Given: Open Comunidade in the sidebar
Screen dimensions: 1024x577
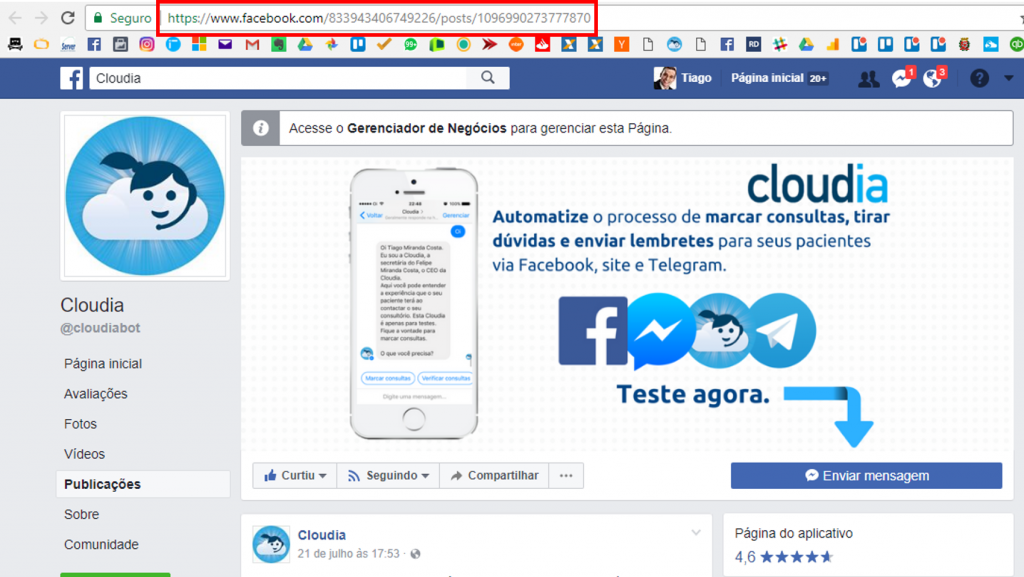Looking at the screenshot, I should pyautogui.click(x=101, y=544).
